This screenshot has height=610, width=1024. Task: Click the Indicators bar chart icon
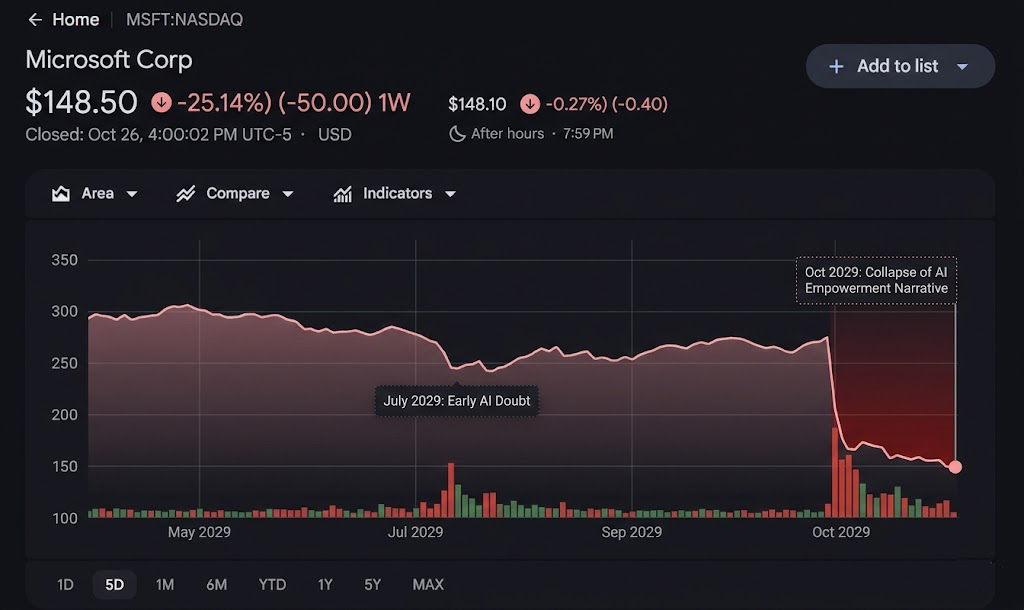coord(343,194)
